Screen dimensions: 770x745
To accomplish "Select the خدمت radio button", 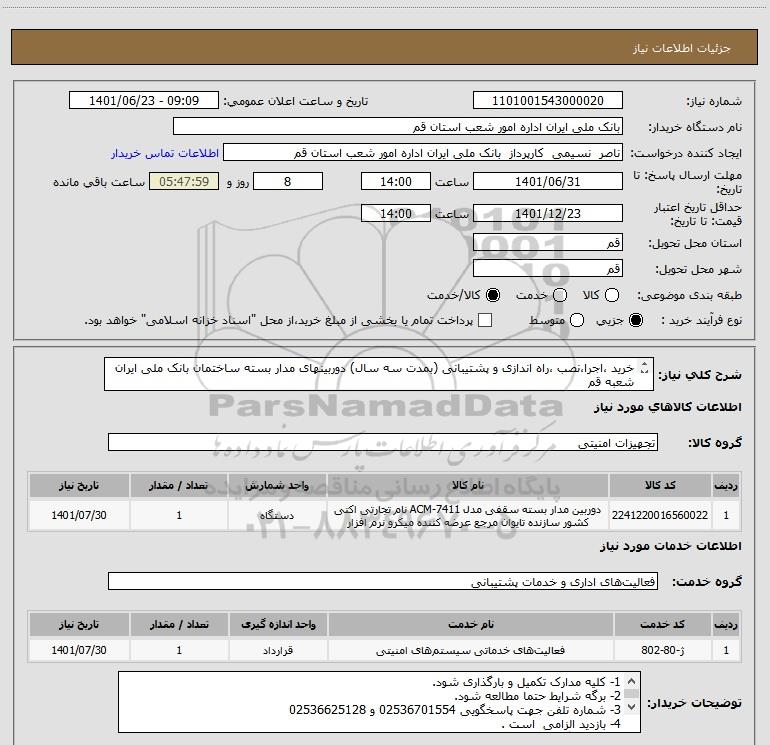I will (560, 295).
